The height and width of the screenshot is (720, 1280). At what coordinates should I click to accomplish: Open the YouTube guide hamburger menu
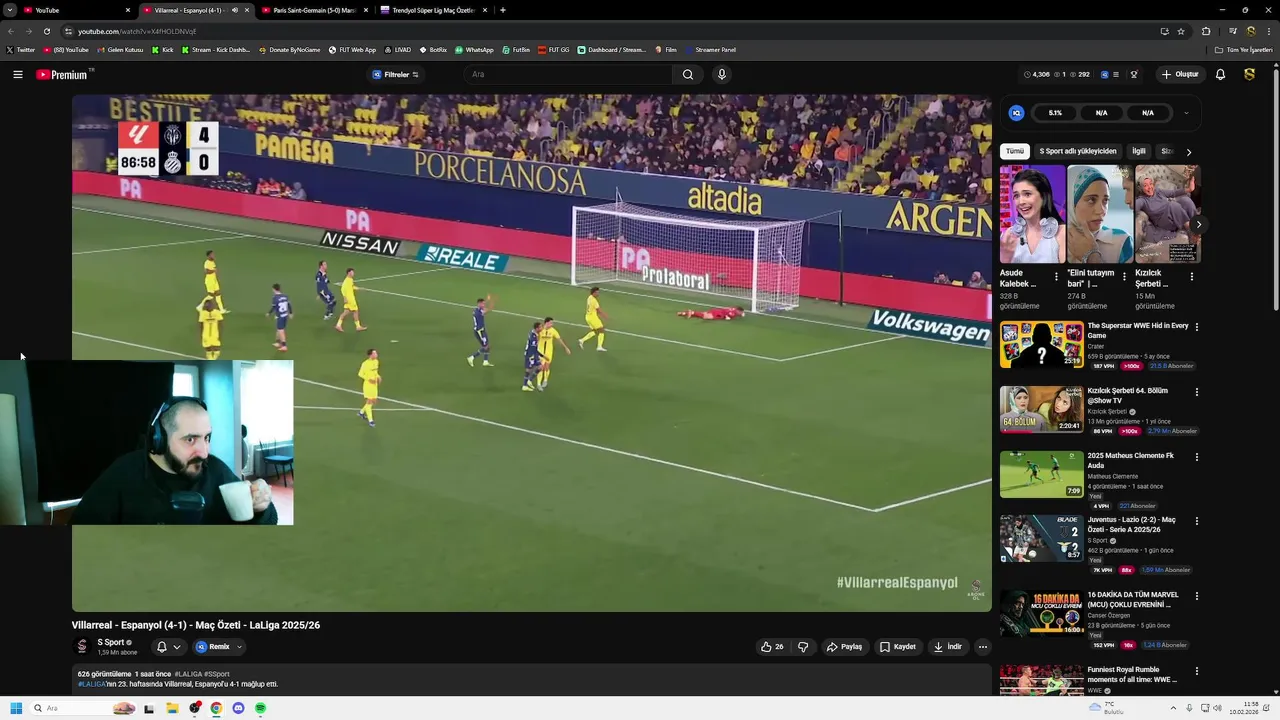[18, 74]
